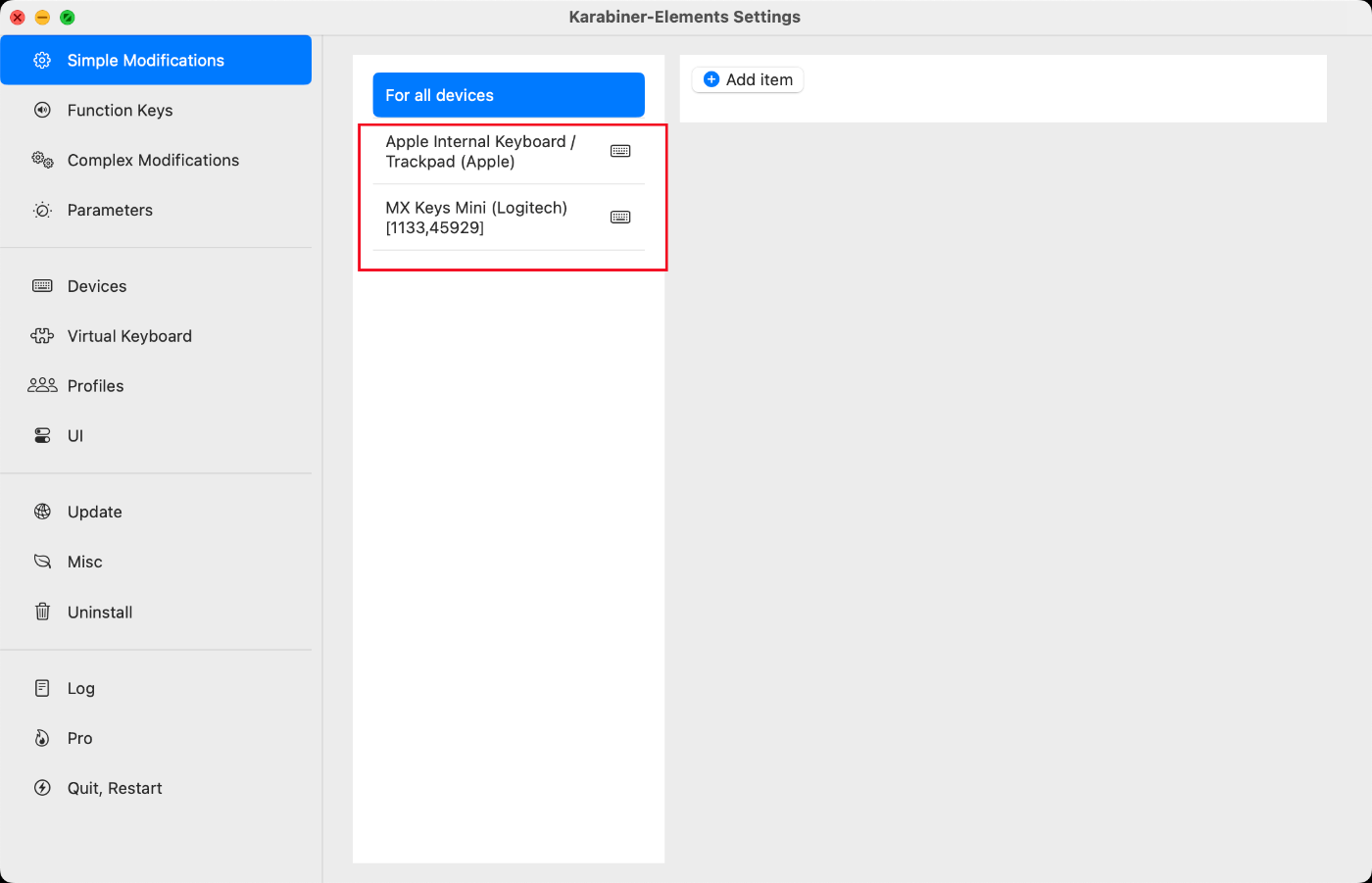This screenshot has width=1372, height=883.
Task: Open Quit, Restart options
Action: pos(156,788)
